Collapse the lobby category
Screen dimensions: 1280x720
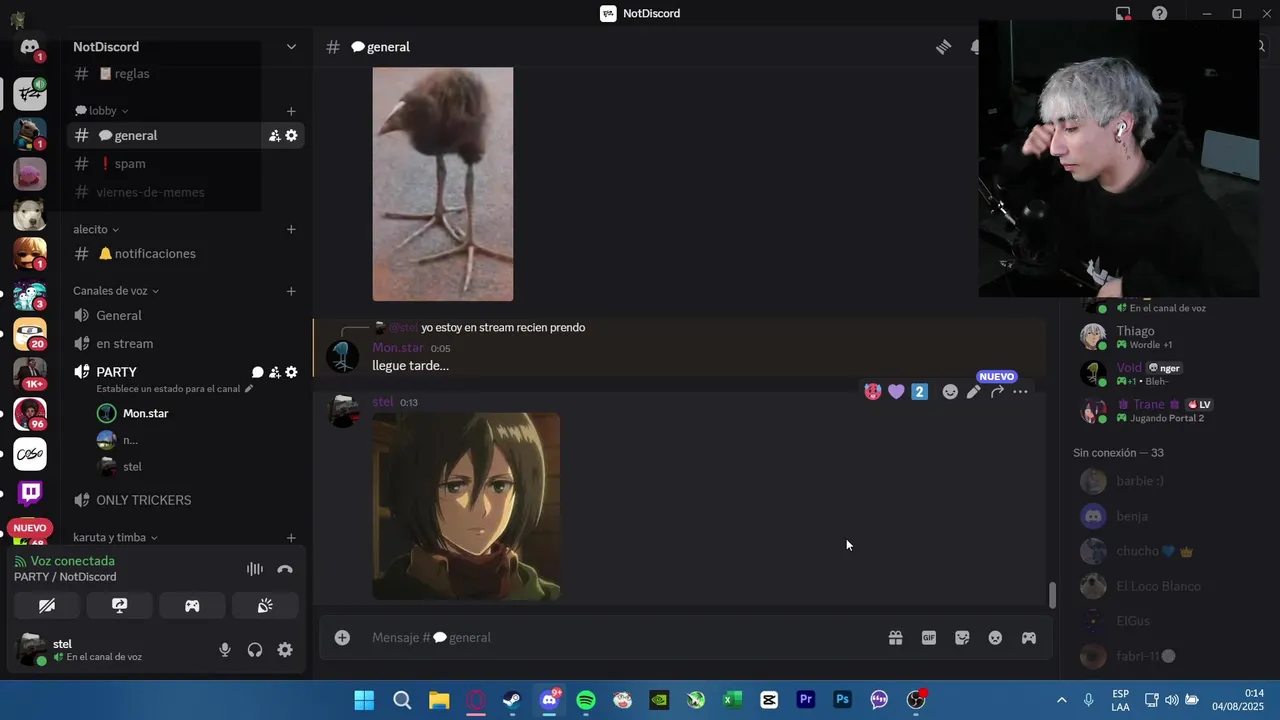click(x=102, y=111)
